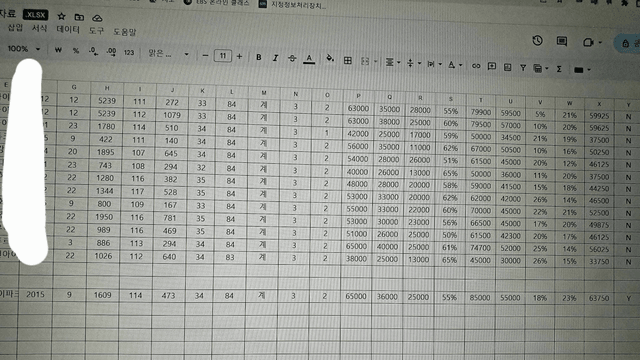Viewport: 640px width, 360px height.
Task: Click the Y value in last row
Action: click(629, 299)
